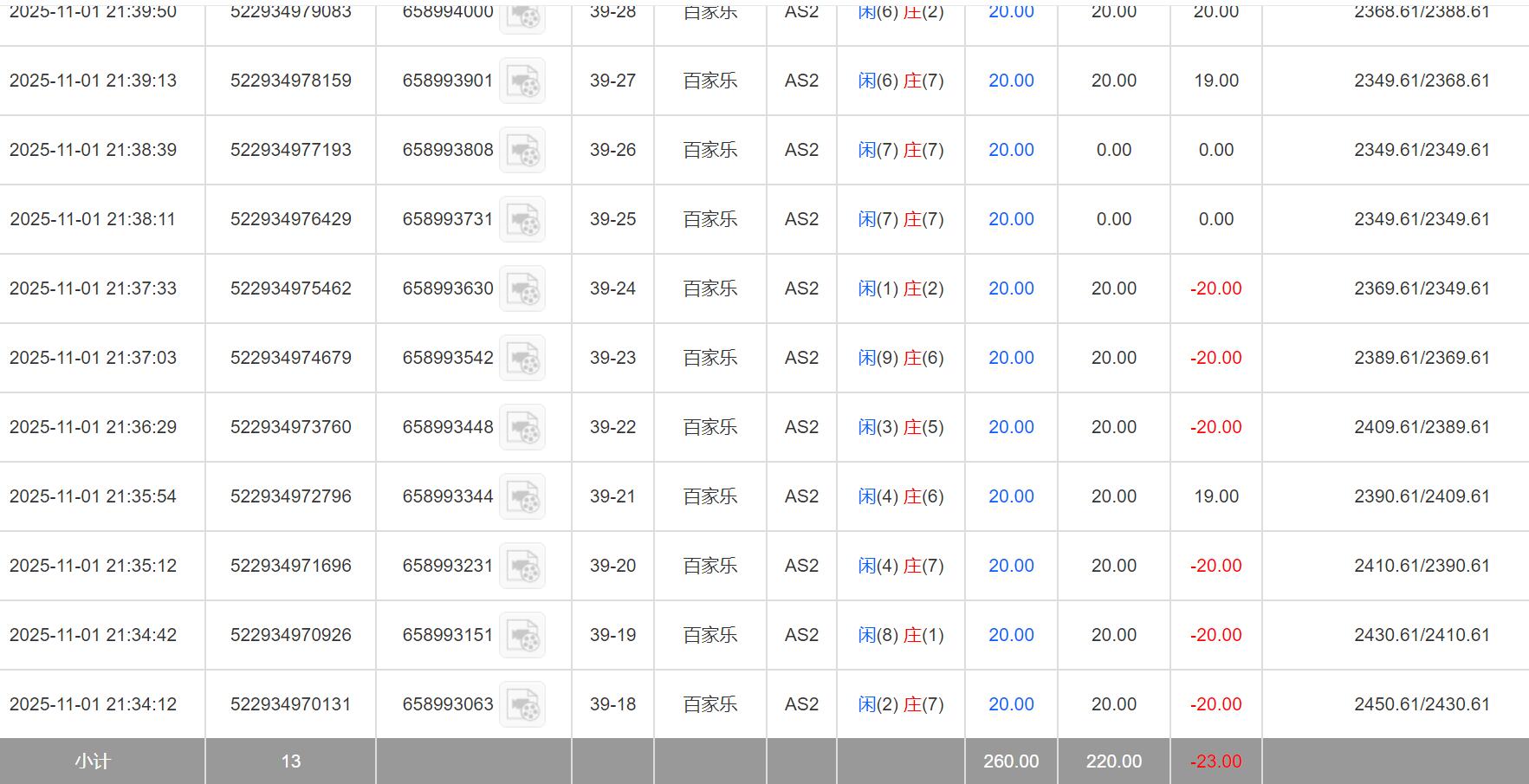View video replay for game 658993542
The height and width of the screenshot is (784, 1529).
(x=522, y=358)
